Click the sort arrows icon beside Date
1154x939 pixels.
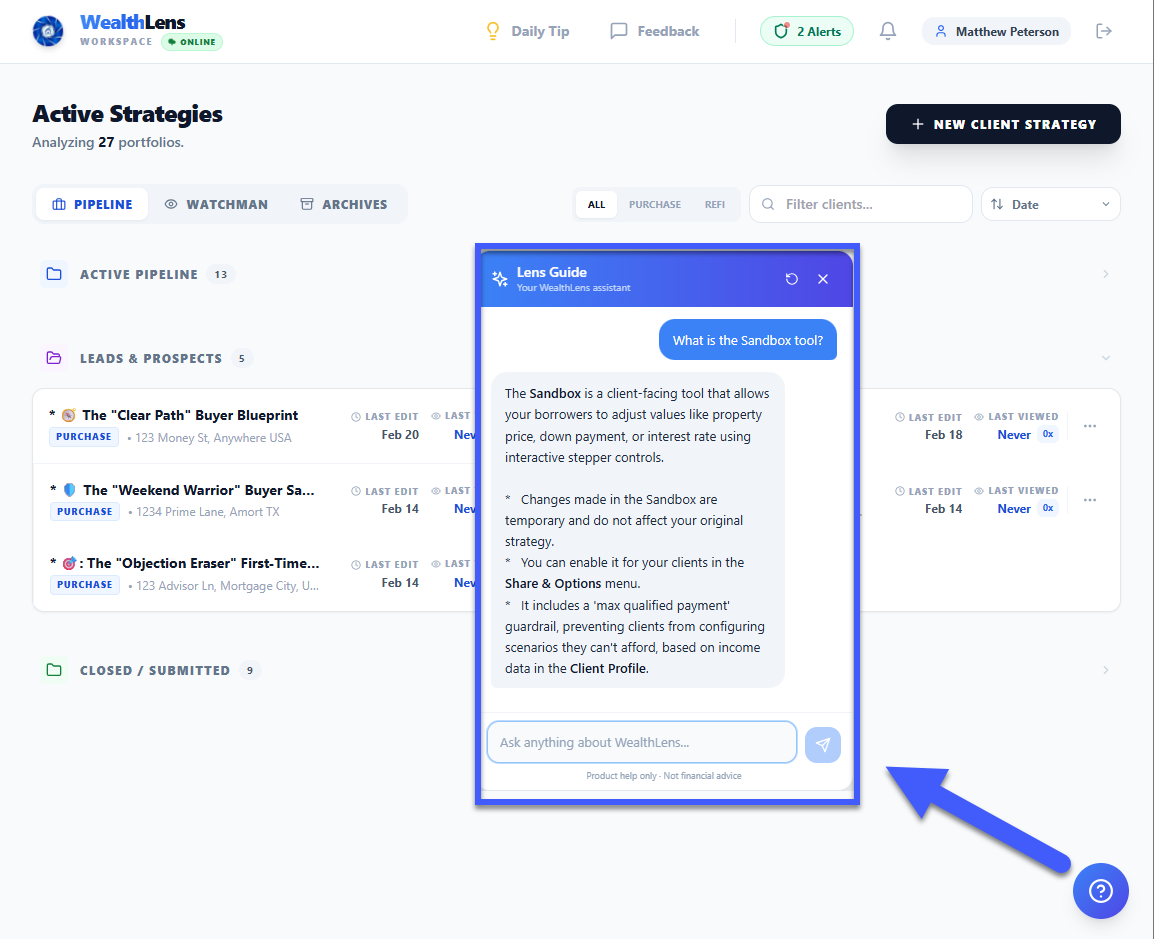coord(997,204)
